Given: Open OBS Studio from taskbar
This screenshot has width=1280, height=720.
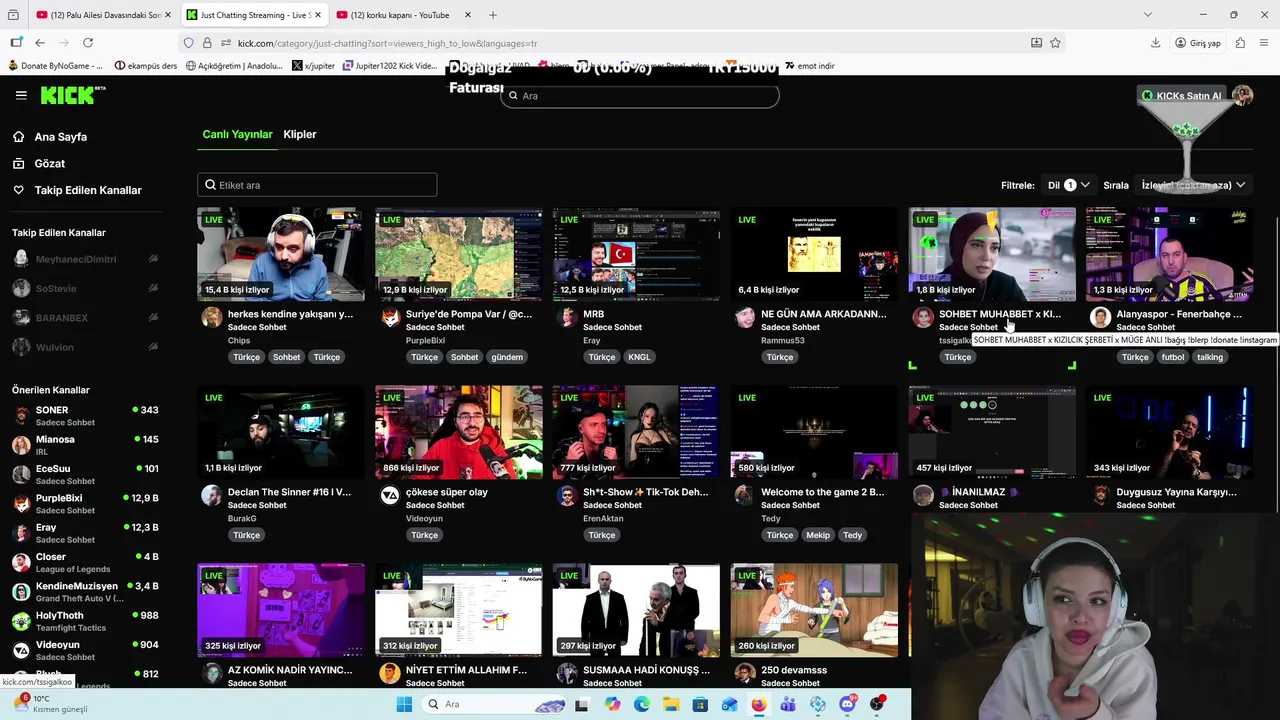Looking at the screenshot, I should (878, 704).
